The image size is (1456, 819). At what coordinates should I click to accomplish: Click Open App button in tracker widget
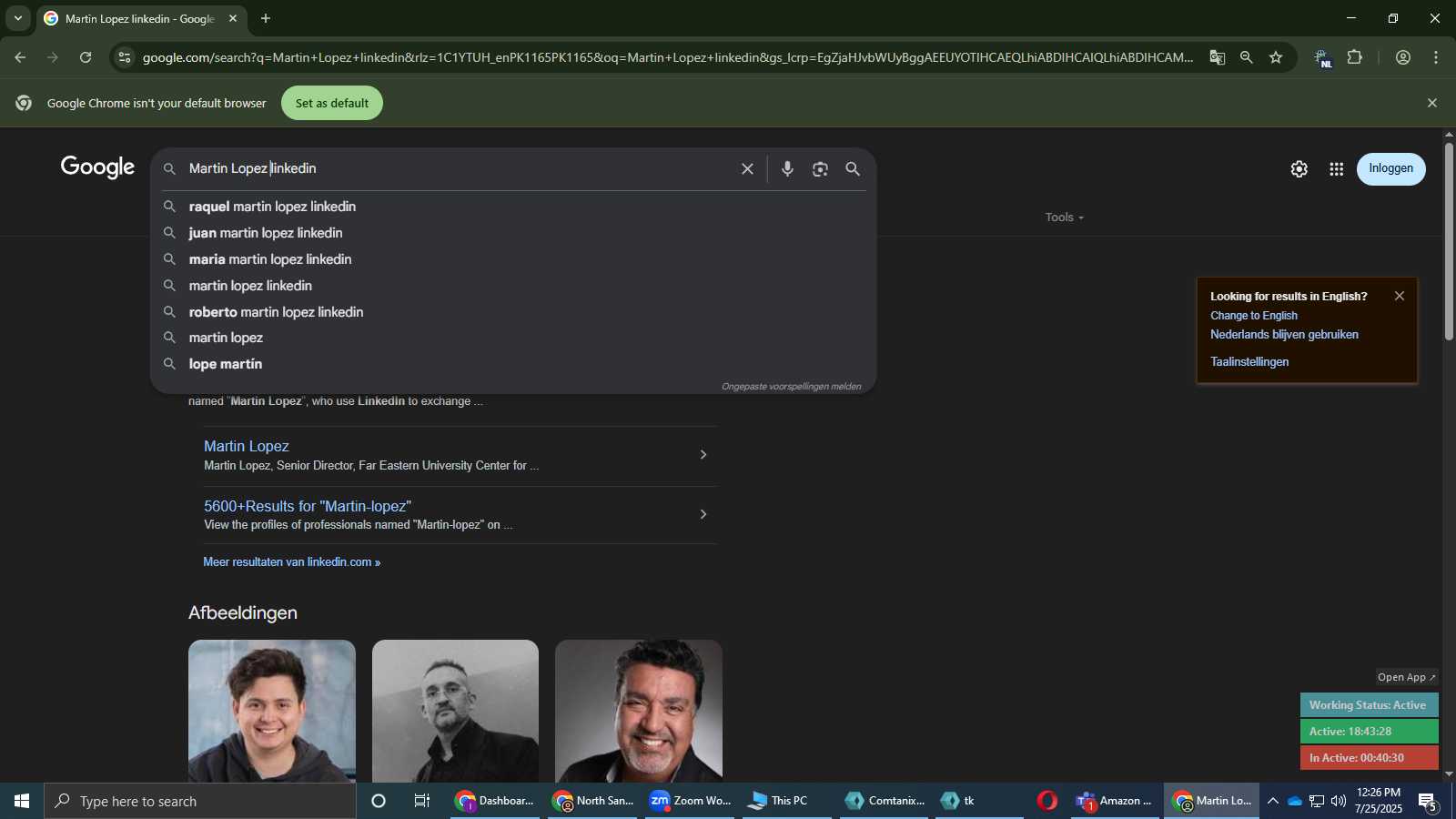coord(1406,677)
